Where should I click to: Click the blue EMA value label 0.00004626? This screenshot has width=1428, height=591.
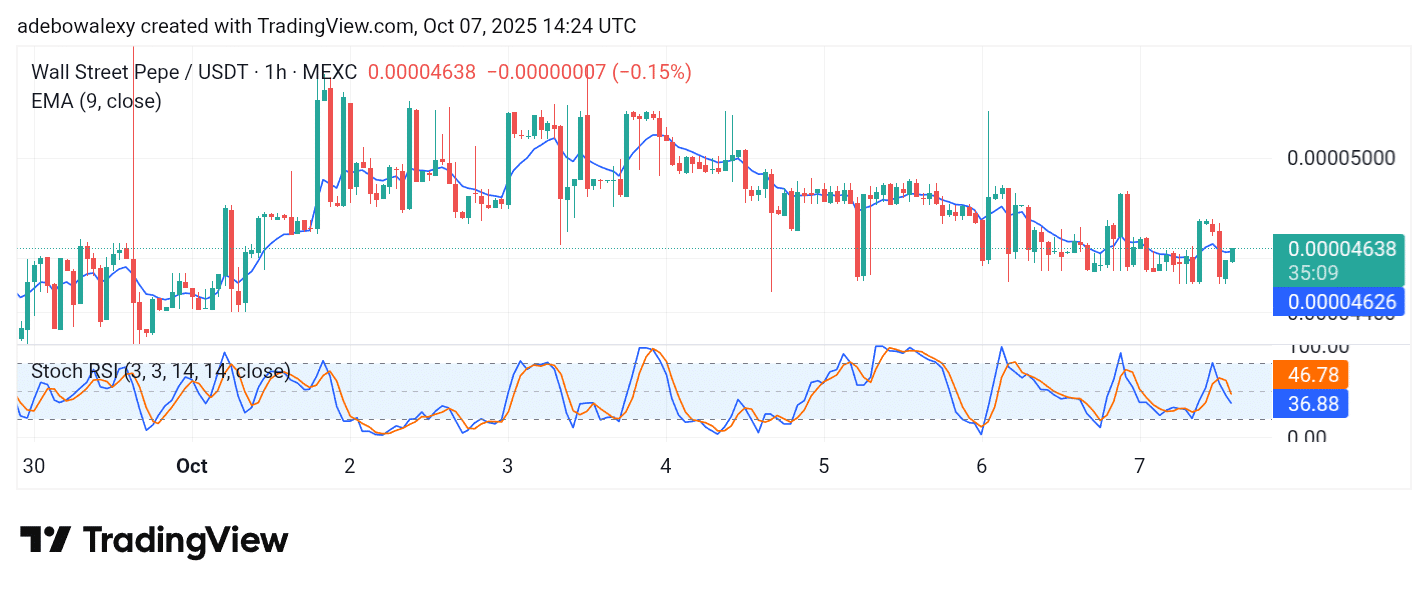[x=1341, y=301]
